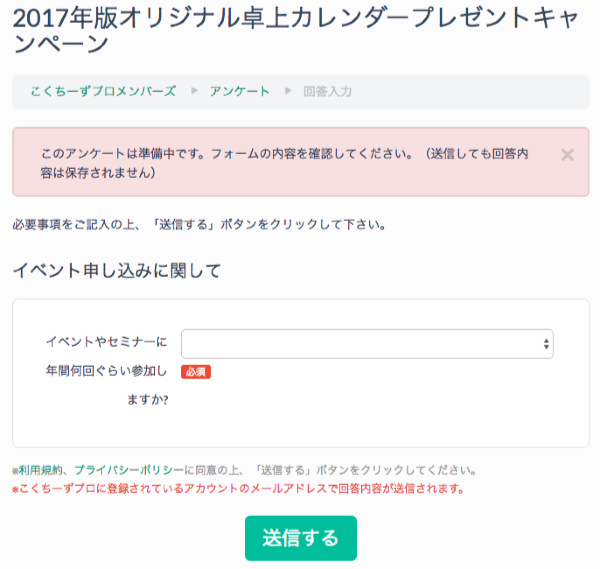Click the イベントやセミナーに question label
The image size is (600, 569).
coord(106,342)
